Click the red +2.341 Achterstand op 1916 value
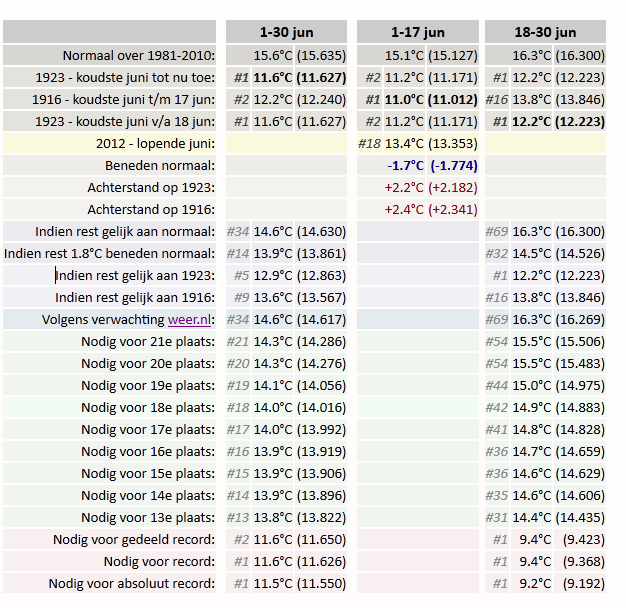The height and width of the screenshot is (608, 626). point(453,209)
